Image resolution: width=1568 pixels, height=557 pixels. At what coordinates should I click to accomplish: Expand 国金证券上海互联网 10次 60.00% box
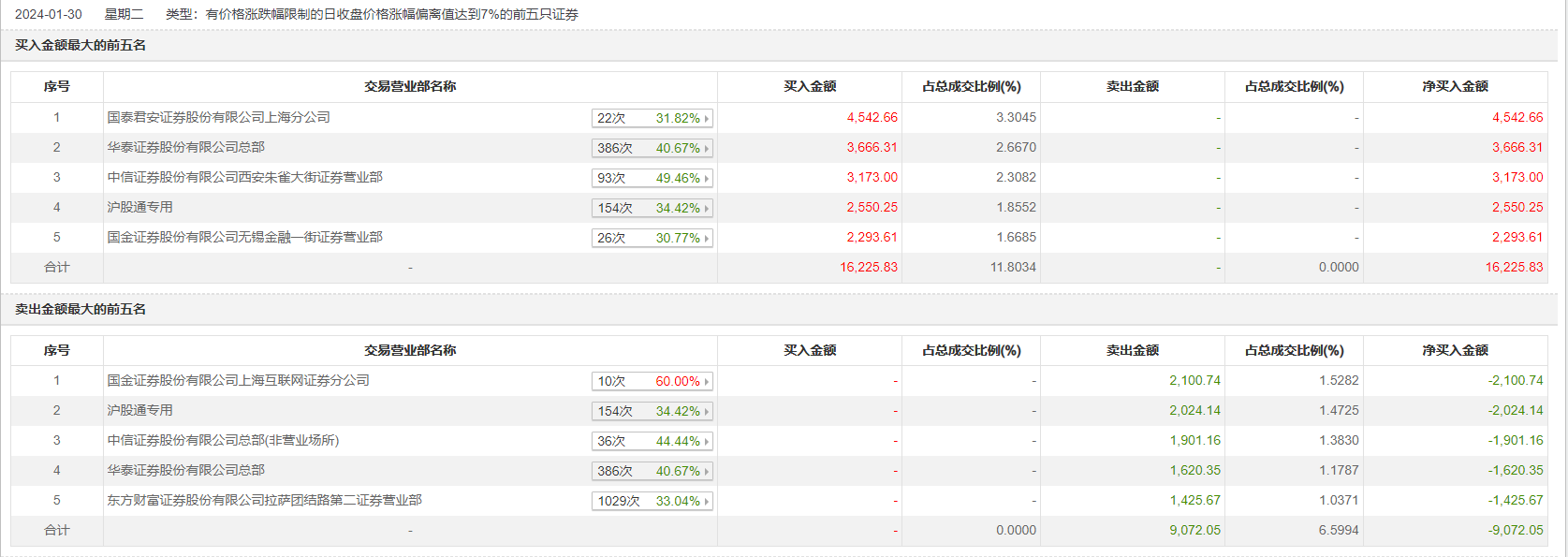click(x=652, y=381)
